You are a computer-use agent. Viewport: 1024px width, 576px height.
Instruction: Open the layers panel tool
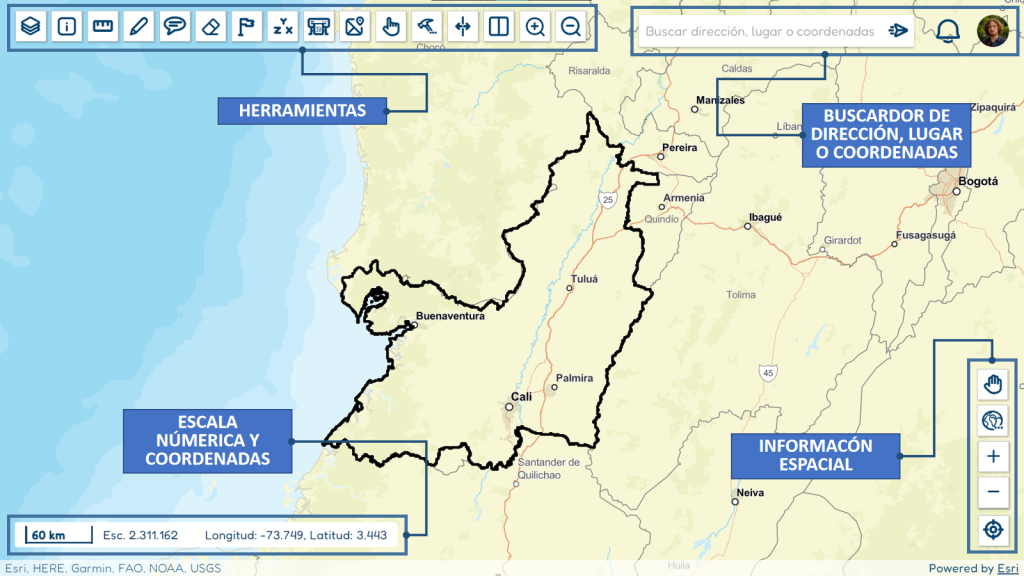pos(31,27)
